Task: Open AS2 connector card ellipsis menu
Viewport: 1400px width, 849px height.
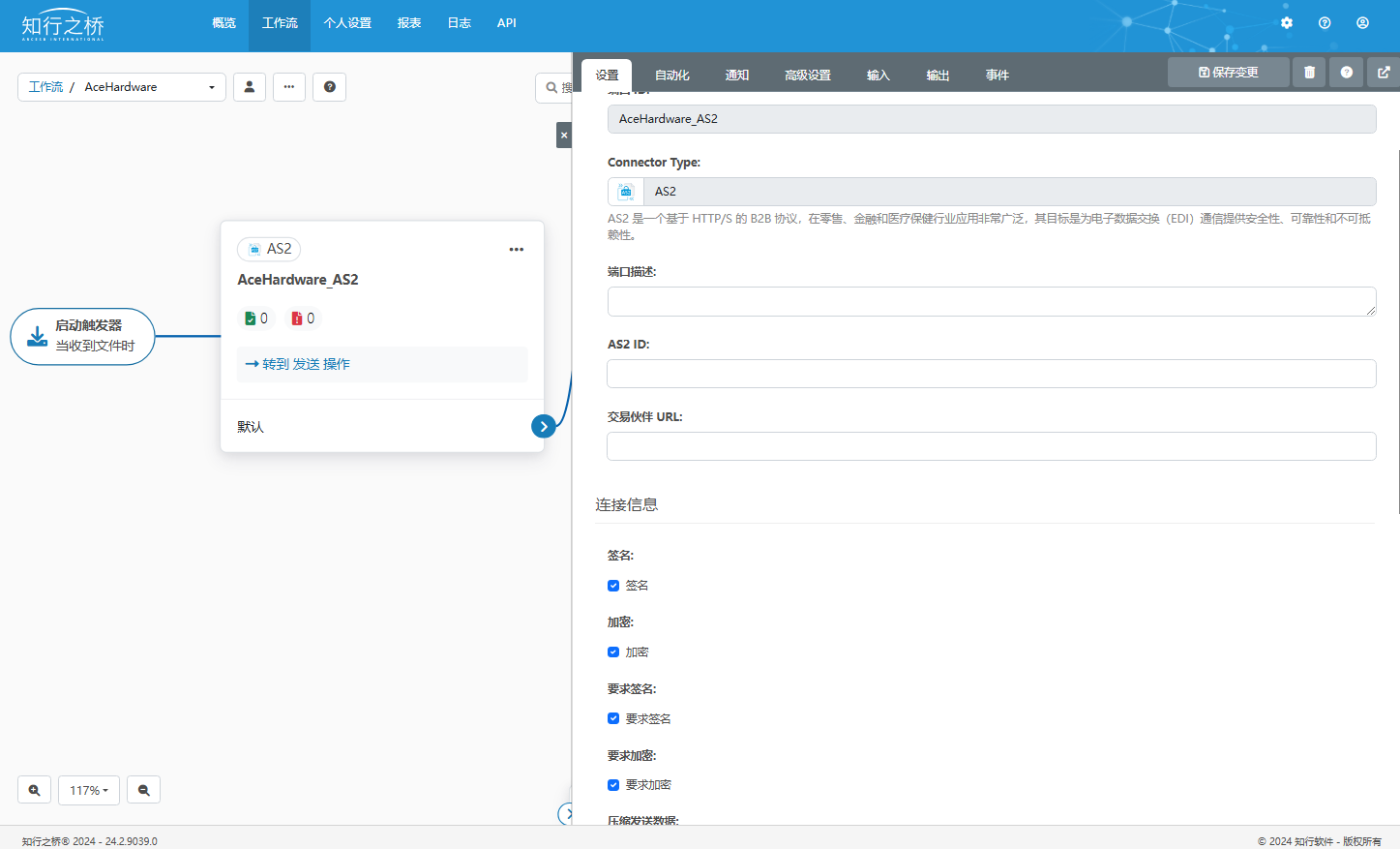Action: [517, 250]
